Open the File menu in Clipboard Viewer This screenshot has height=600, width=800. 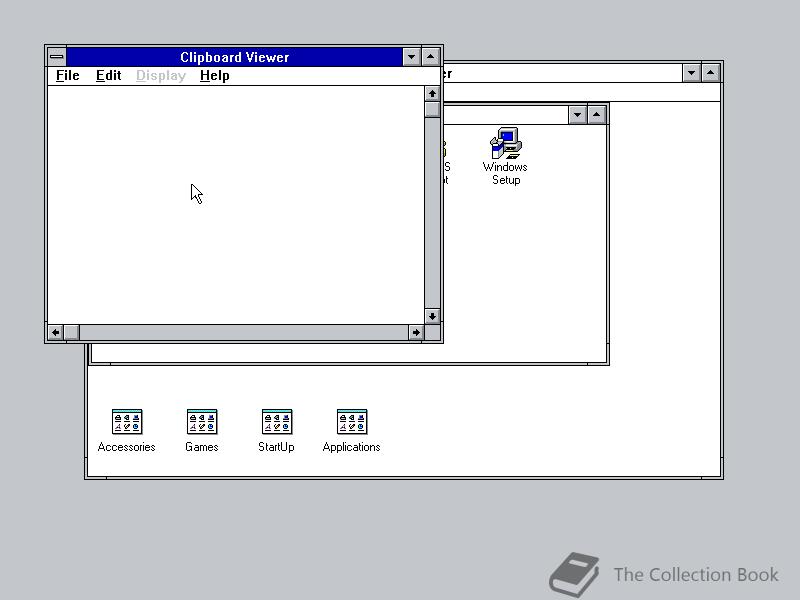click(x=68, y=76)
